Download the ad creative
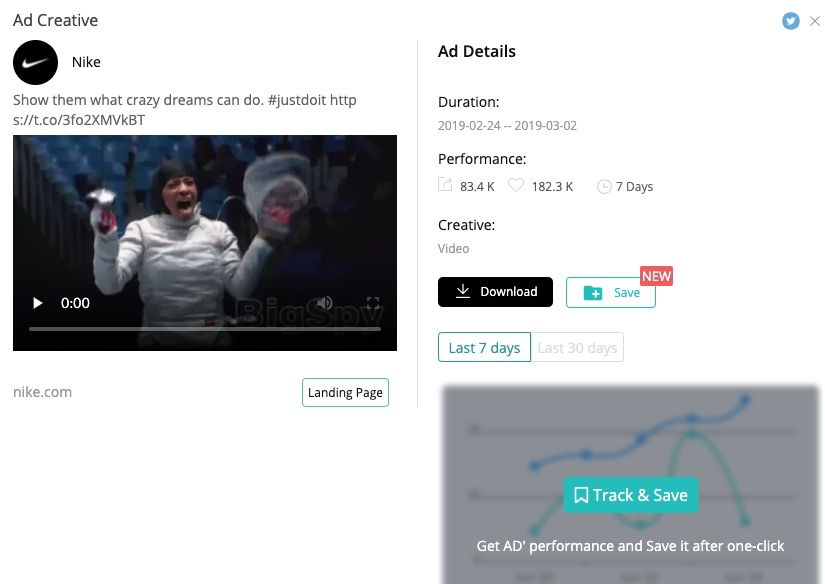 pos(495,292)
